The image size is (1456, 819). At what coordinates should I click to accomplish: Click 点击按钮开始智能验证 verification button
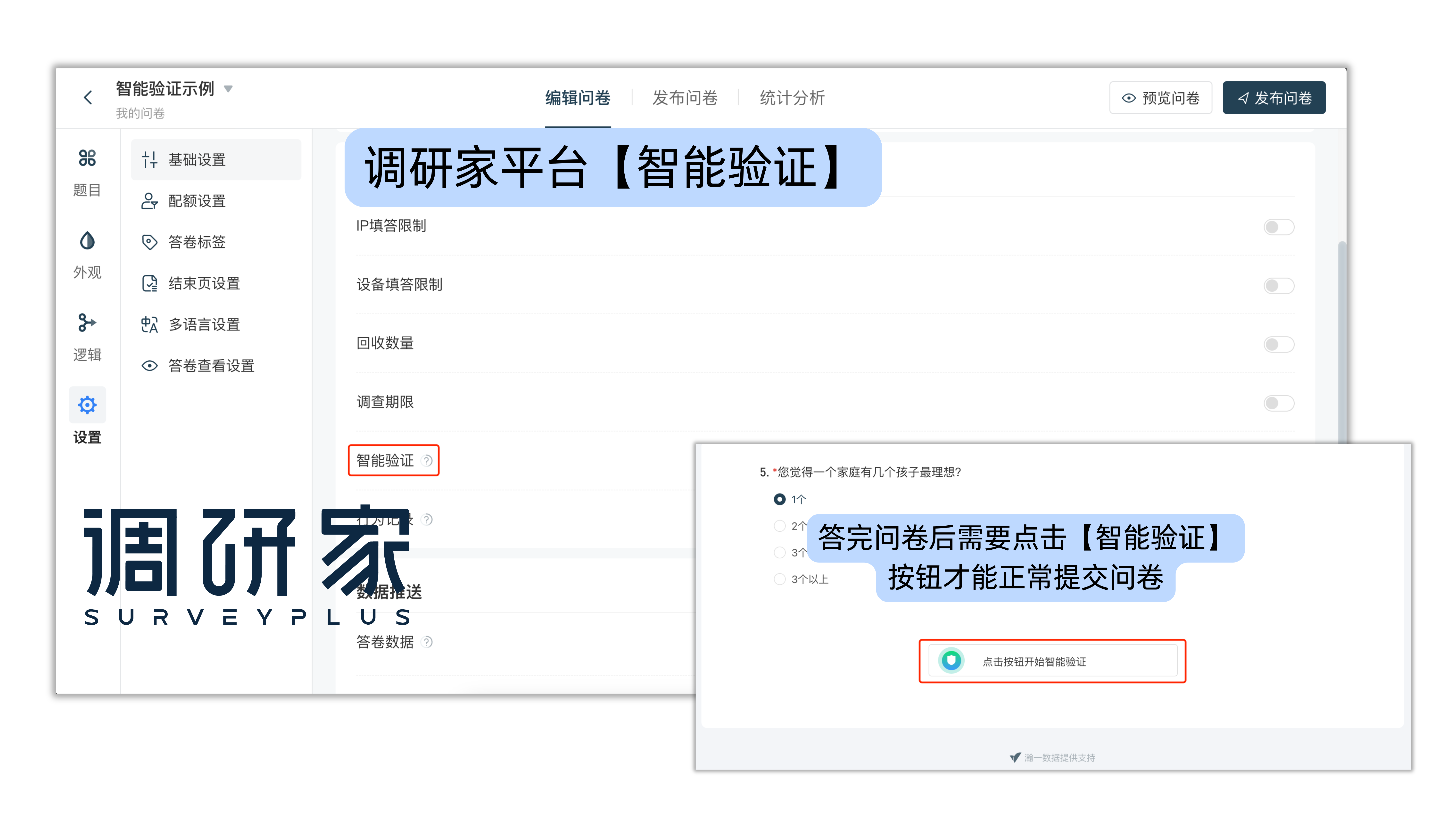coord(1052,661)
